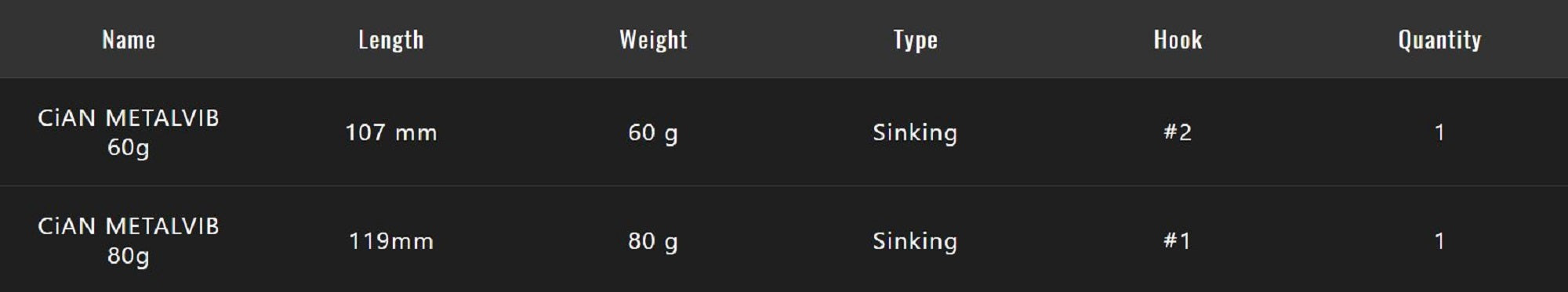Select the Hook column header
The width and height of the screenshot is (1568, 292).
pyautogui.click(x=1178, y=40)
